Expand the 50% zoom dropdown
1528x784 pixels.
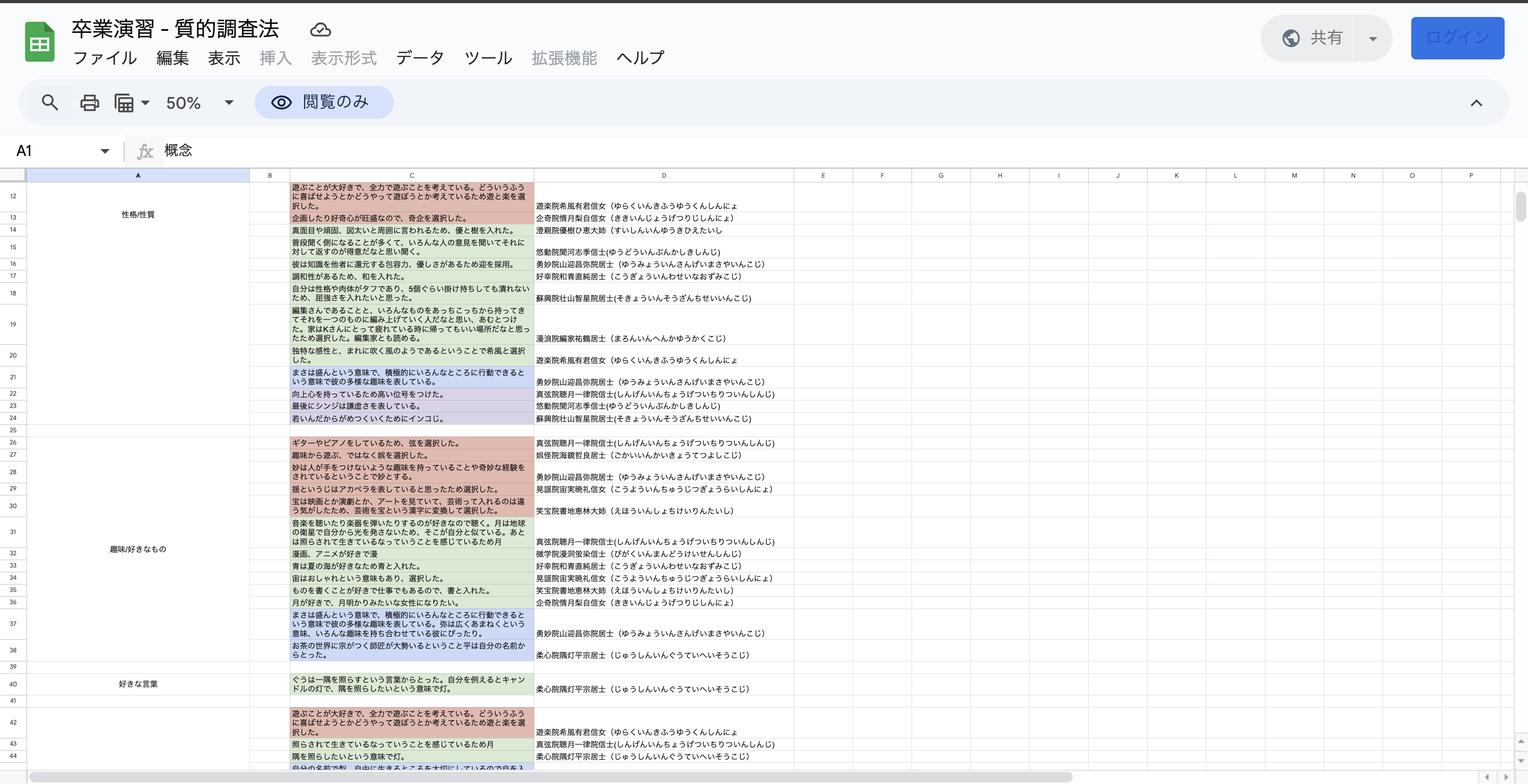pyautogui.click(x=229, y=102)
